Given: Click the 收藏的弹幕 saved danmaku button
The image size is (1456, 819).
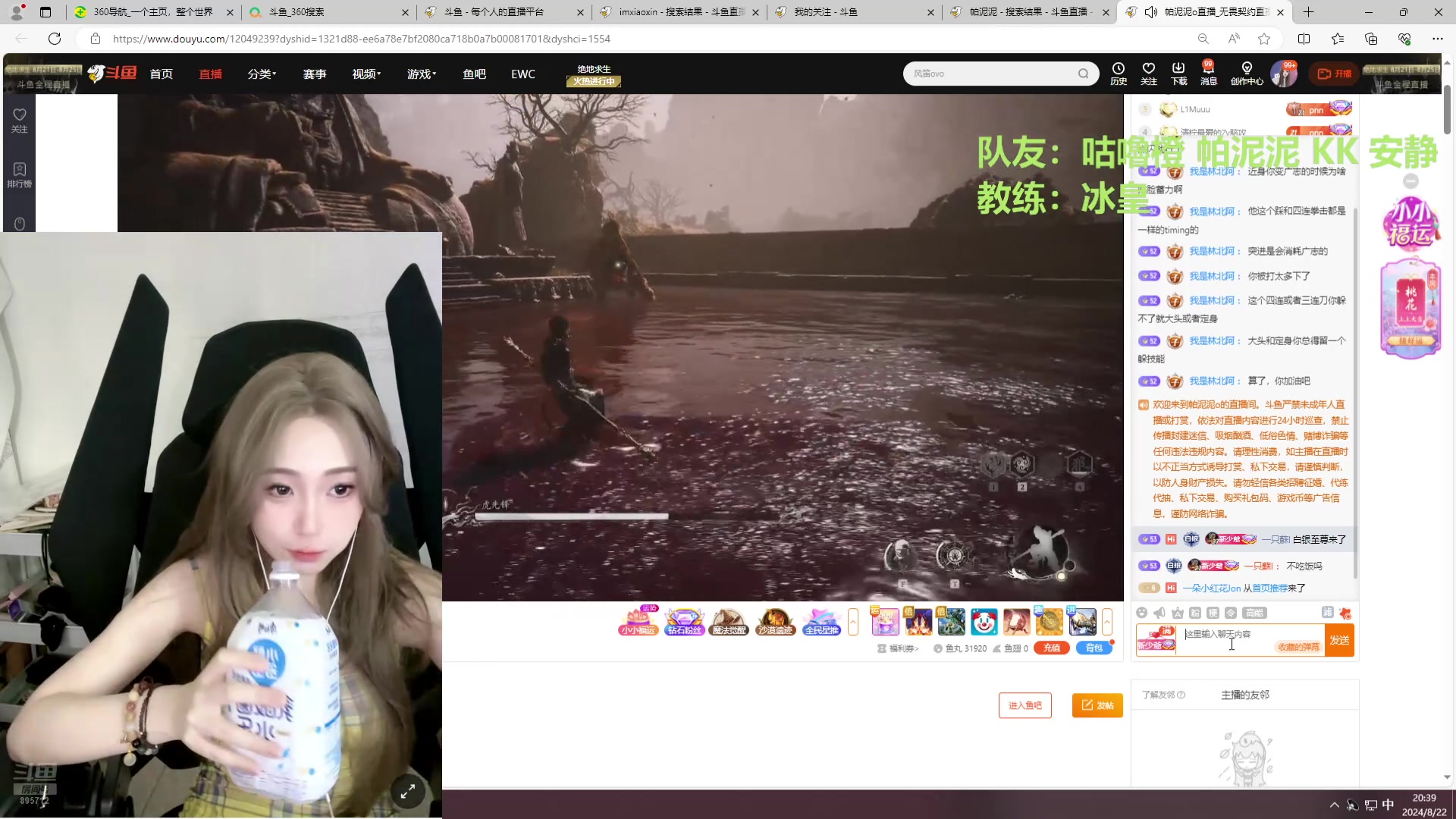Looking at the screenshot, I should [1299, 647].
